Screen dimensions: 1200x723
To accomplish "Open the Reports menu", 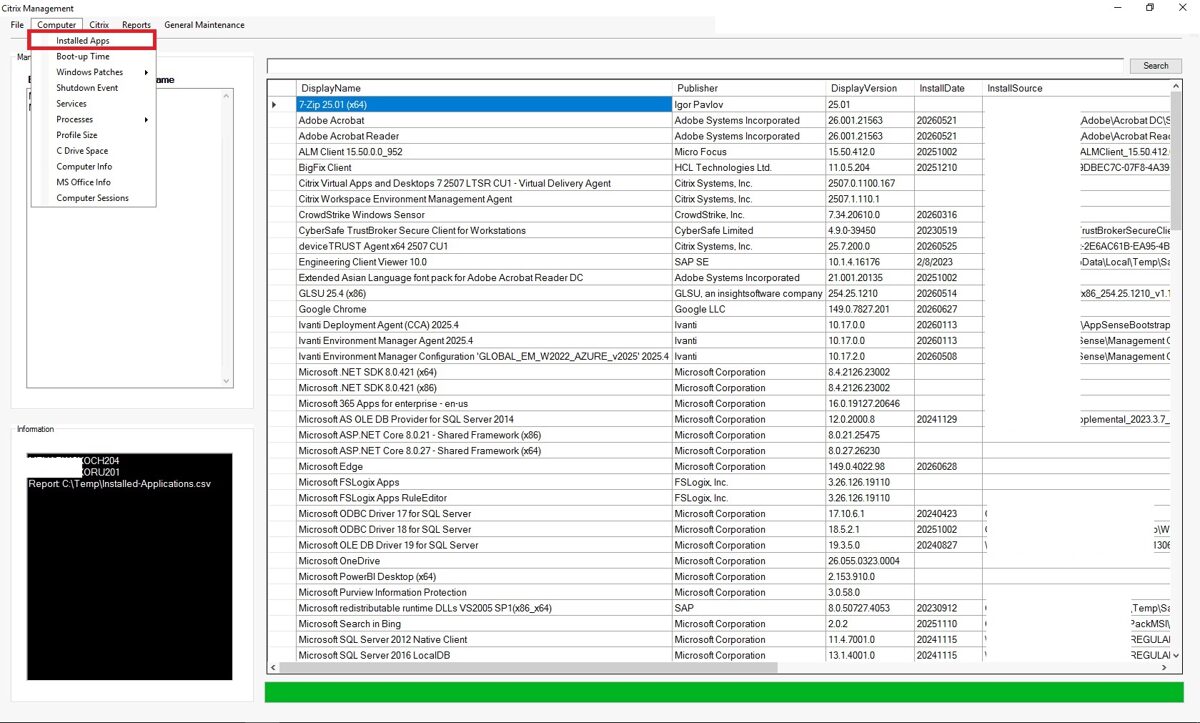I will point(136,25).
